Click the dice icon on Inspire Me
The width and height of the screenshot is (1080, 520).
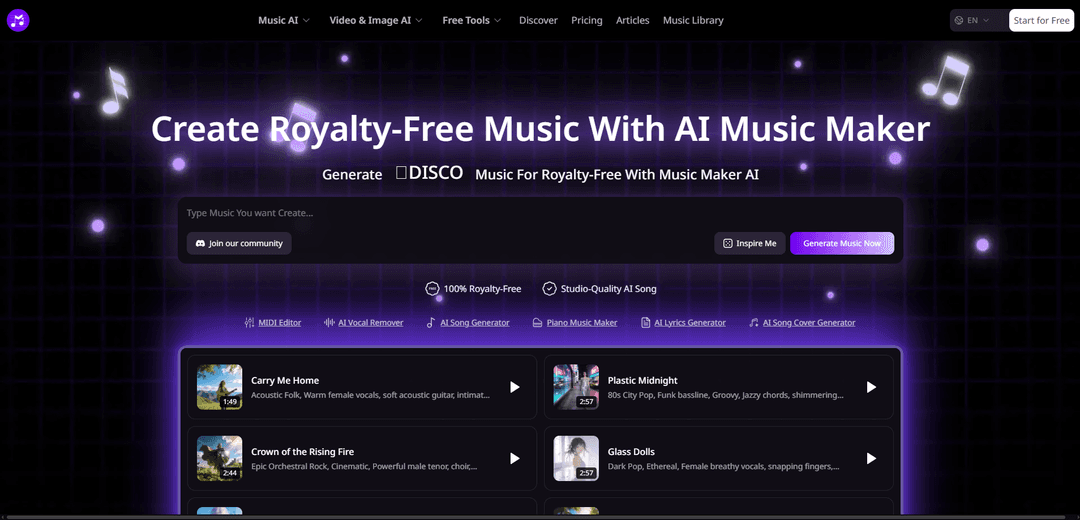[727, 243]
